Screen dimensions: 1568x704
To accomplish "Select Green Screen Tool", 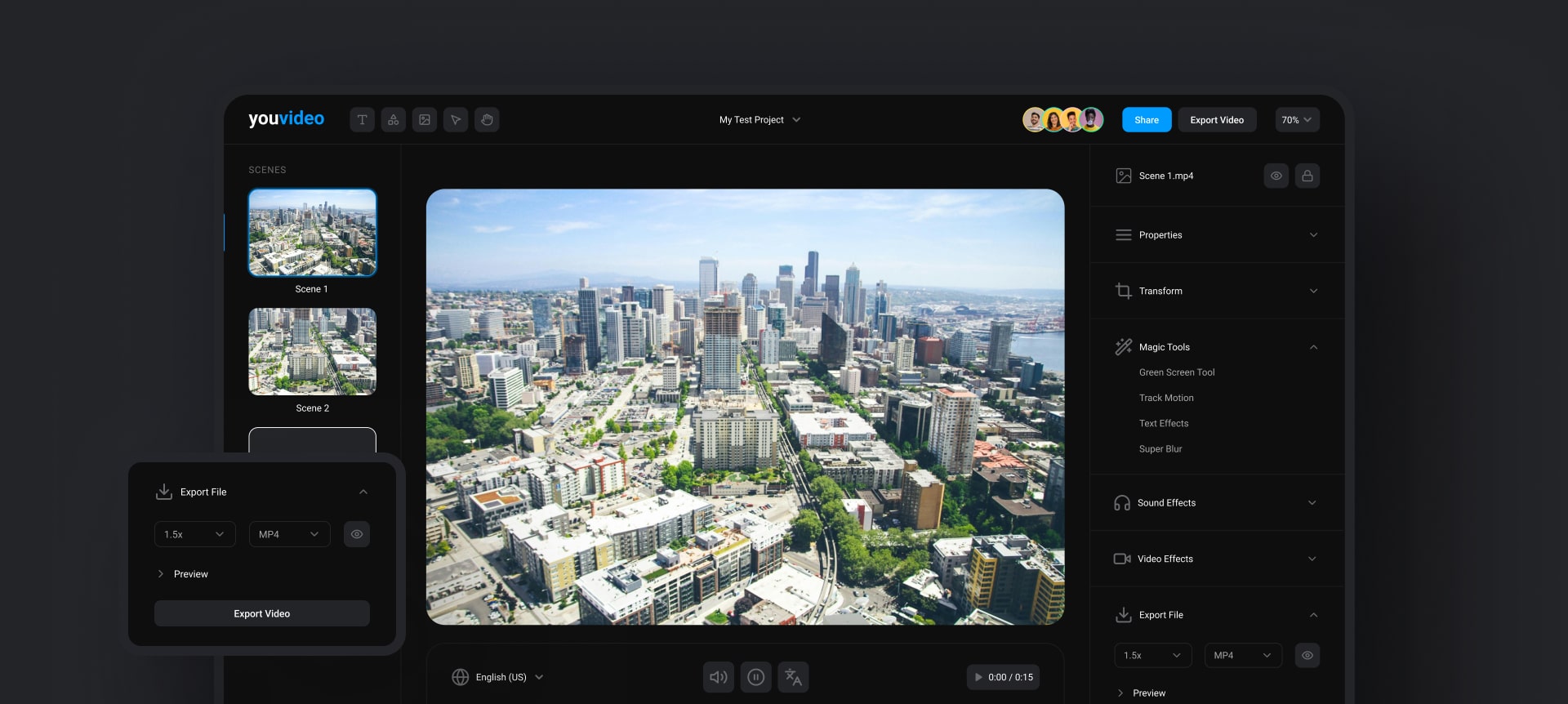I will 1177,372.
